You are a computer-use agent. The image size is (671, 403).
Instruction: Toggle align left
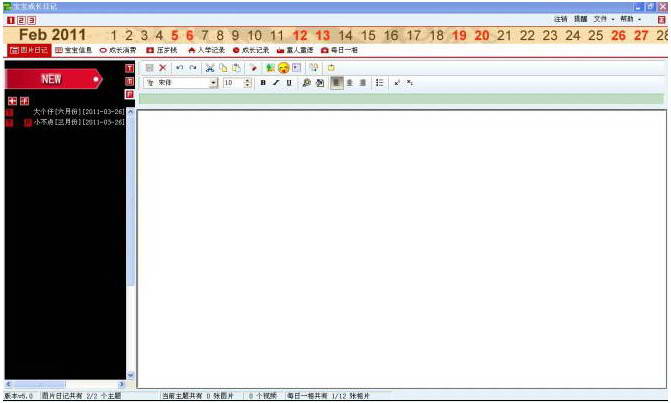point(337,83)
